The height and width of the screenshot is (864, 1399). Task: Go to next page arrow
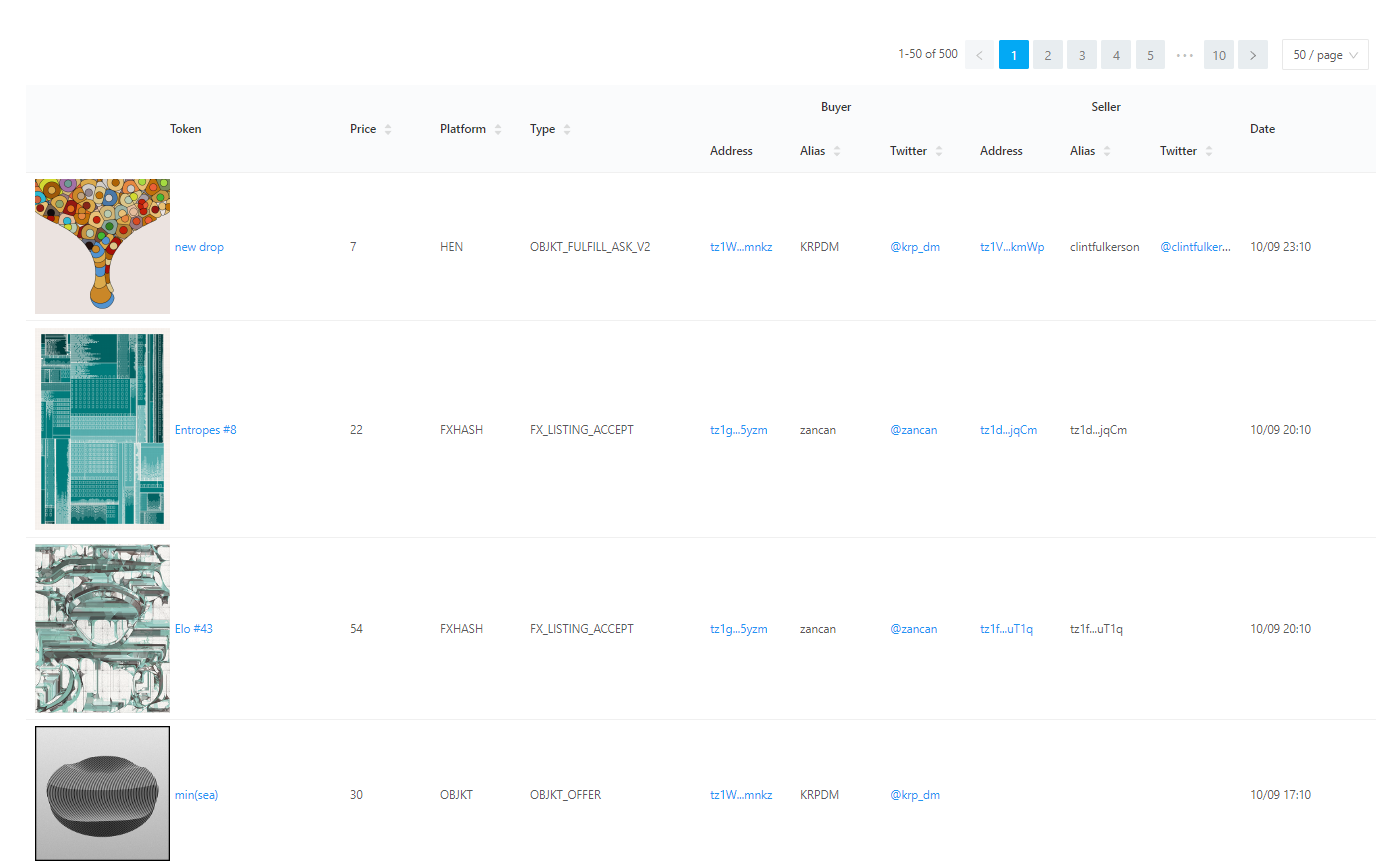pyautogui.click(x=1253, y=55)
